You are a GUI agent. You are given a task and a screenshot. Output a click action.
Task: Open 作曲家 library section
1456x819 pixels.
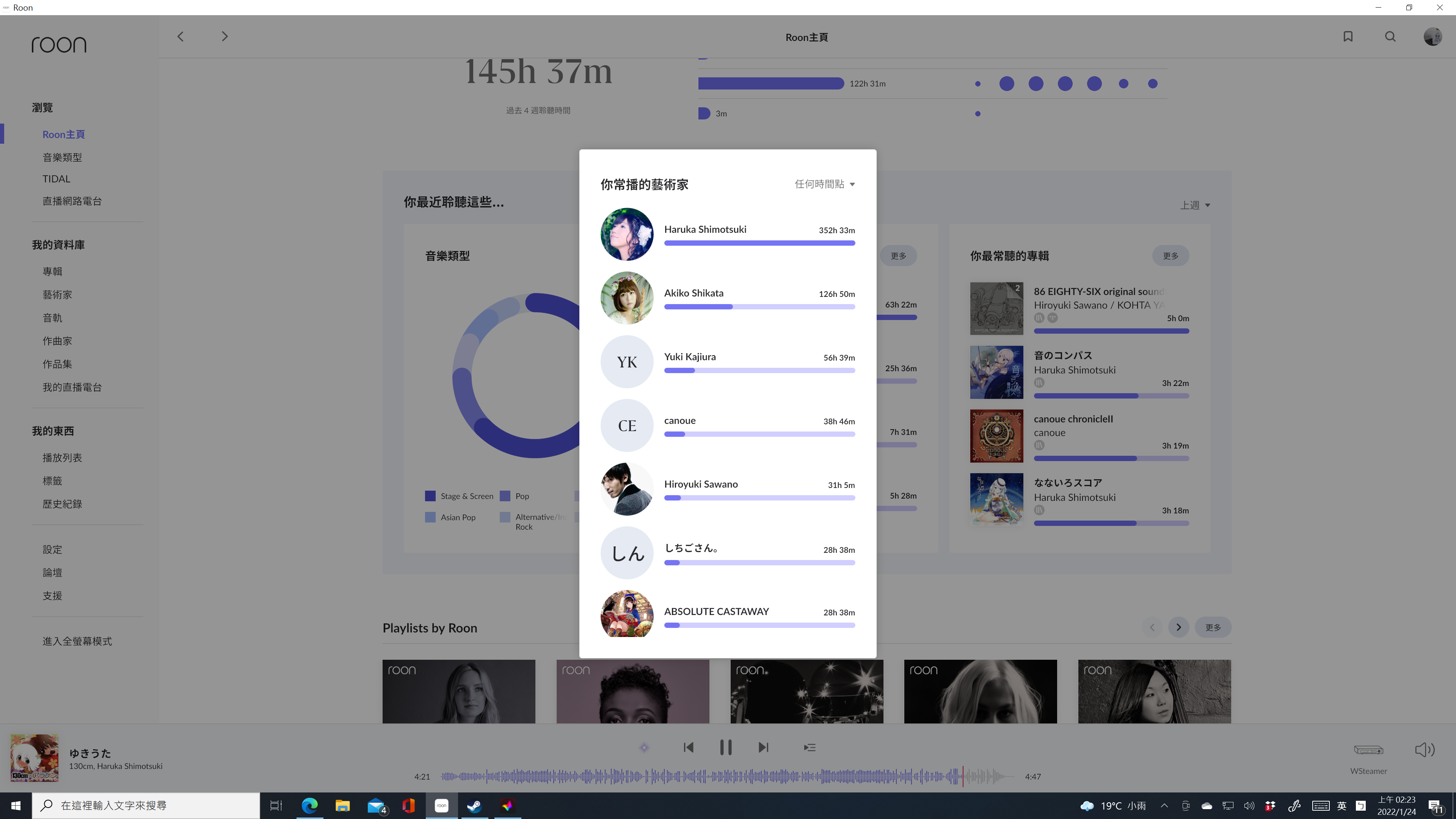[57, 341]
